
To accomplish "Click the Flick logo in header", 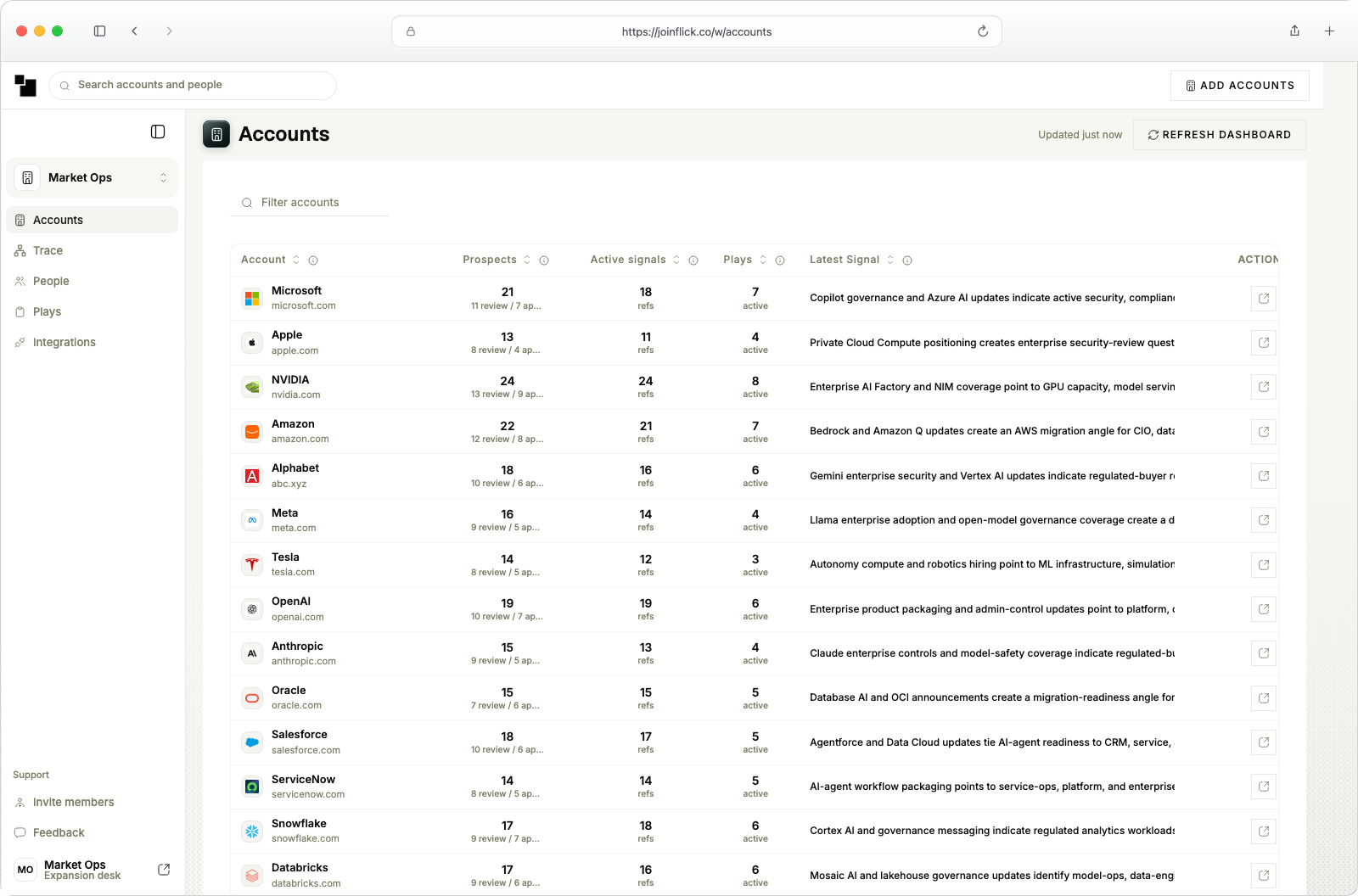I will point(25,85).
